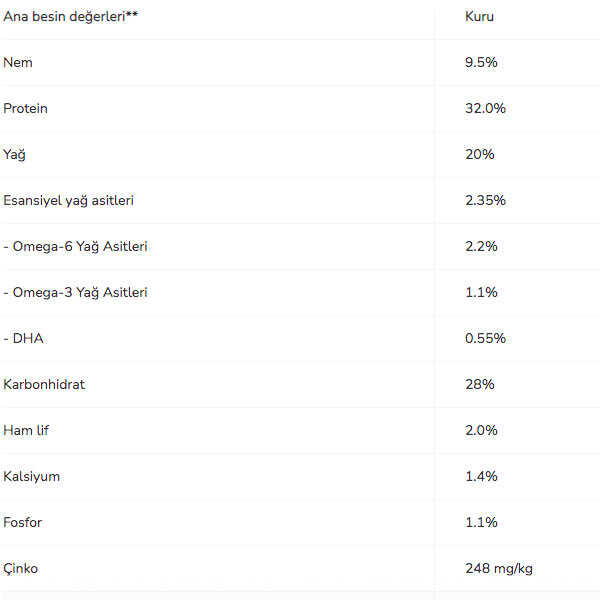The width and height of the screenshot is (600, 600).
Task: Click the 9.5% moisture value
Action: (x=481, y=62)
